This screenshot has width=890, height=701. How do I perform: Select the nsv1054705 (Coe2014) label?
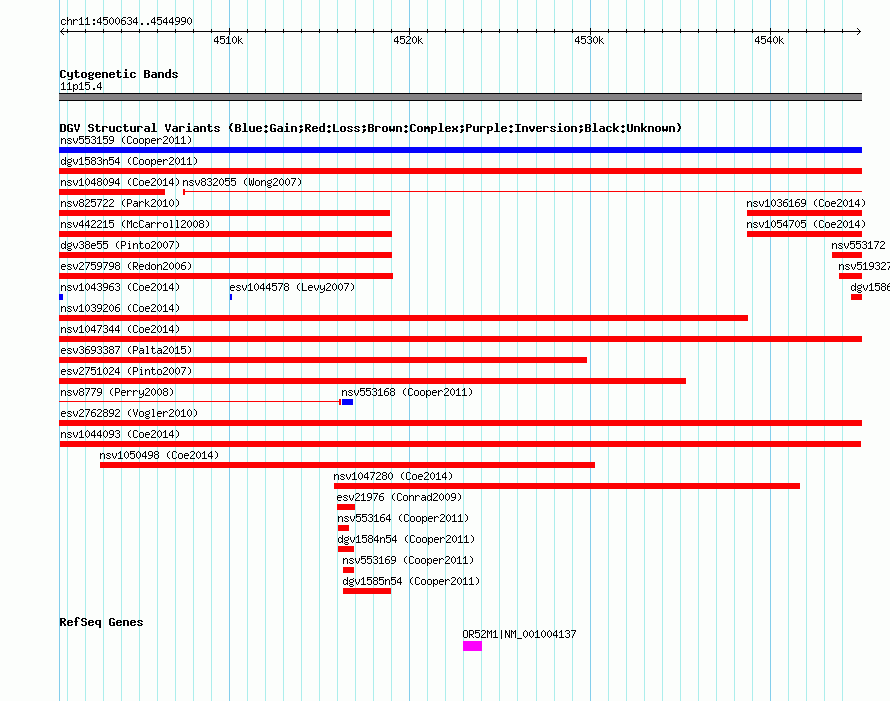(x=806, y=224)
